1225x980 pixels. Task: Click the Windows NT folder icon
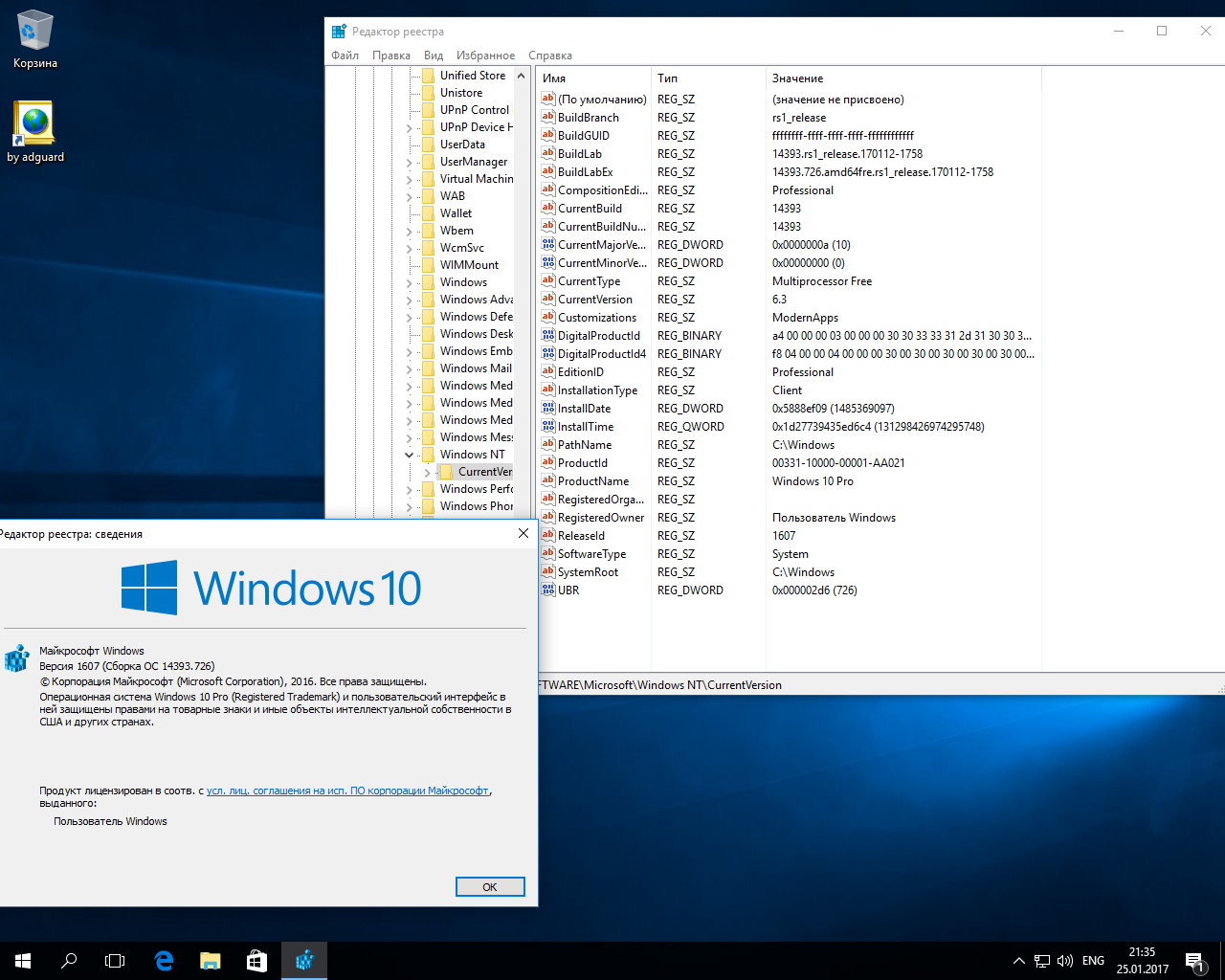point(428,455)
